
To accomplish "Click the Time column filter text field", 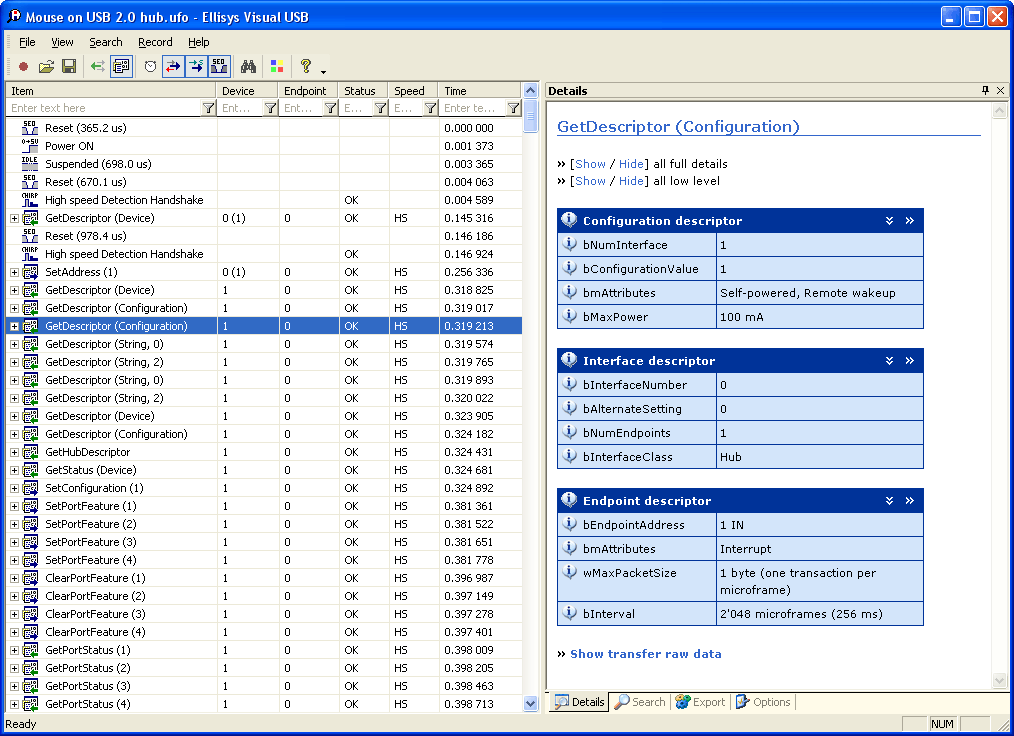I will tap(472, 108).
